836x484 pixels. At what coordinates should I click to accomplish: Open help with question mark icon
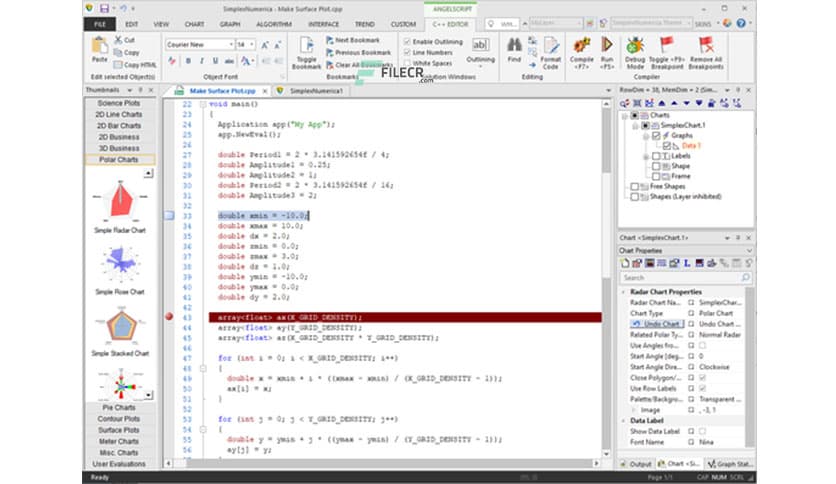click(x=741, y=23)
